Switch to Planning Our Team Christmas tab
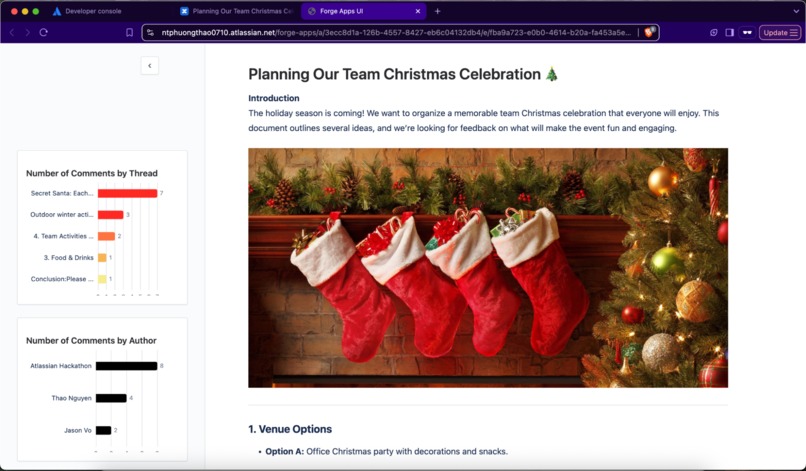Screen dimensions: 806x471 pyautogui.click(x=237, y=11)
